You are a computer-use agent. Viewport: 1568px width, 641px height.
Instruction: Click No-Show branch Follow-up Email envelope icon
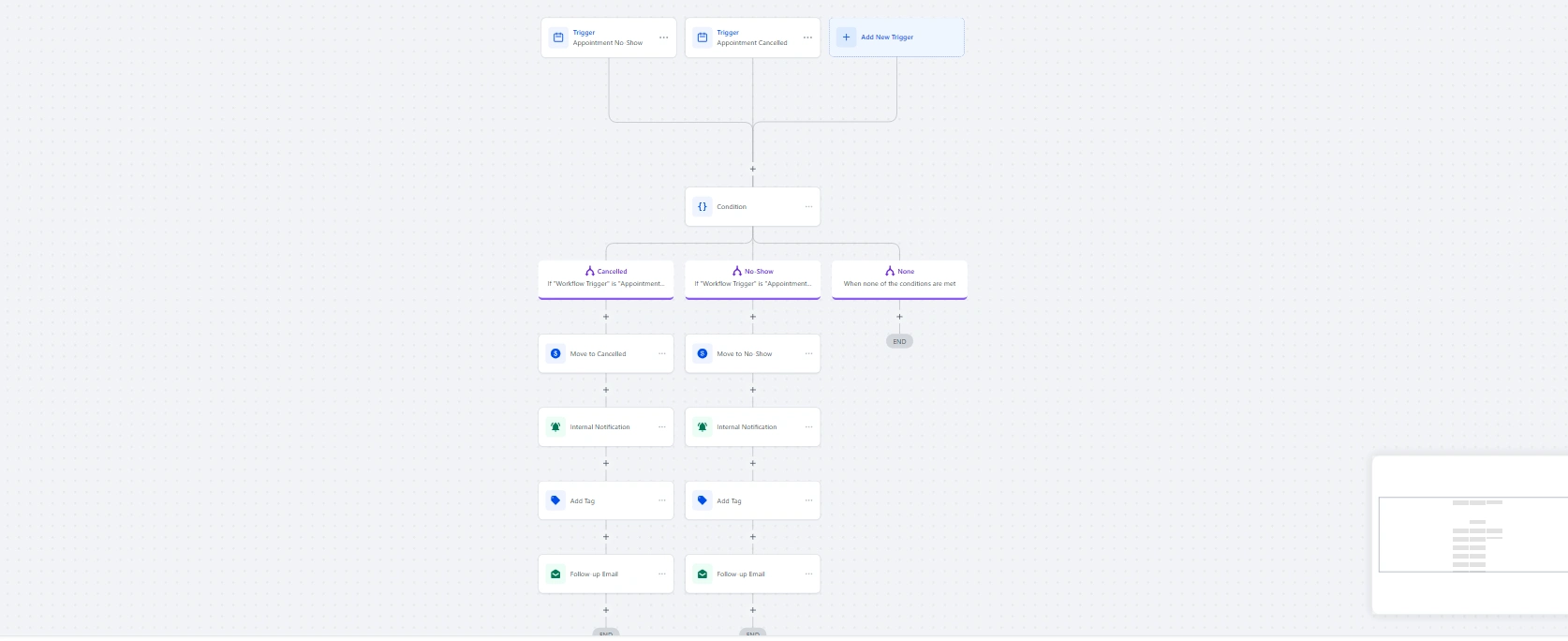(x=703, y=574)
